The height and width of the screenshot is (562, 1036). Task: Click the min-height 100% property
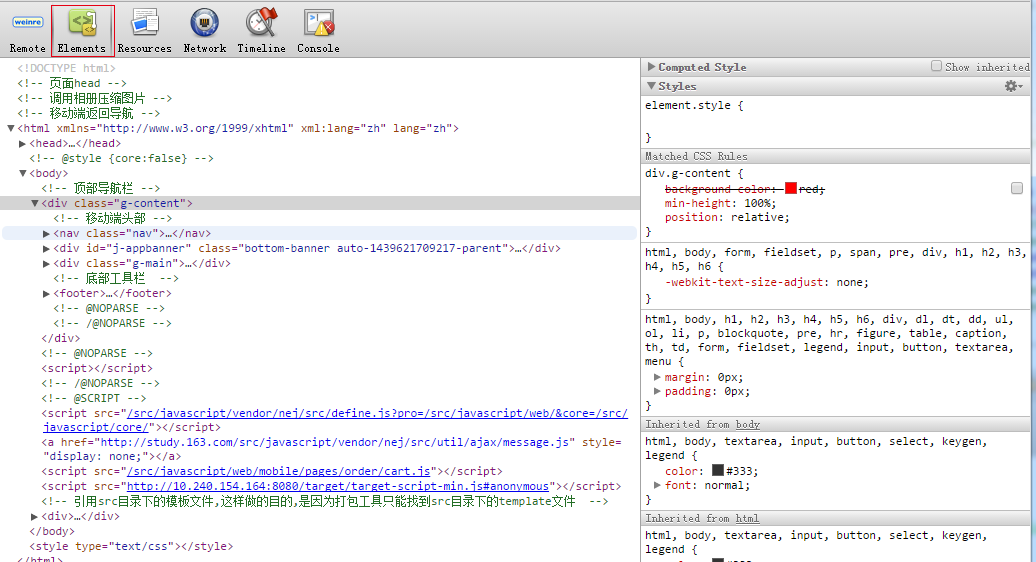(720, 203)
